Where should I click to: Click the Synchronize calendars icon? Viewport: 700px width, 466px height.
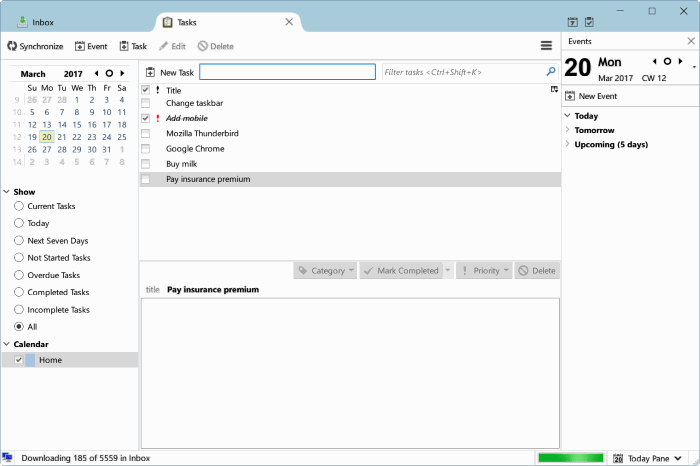[12, 46]
